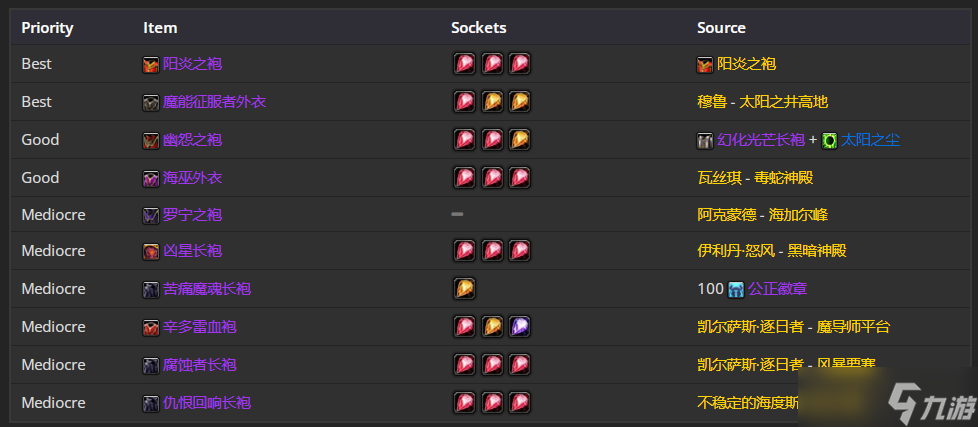
Task: Open the blue 太阳之尘 link
Action: pyautogui.click(x=871, y=140)
